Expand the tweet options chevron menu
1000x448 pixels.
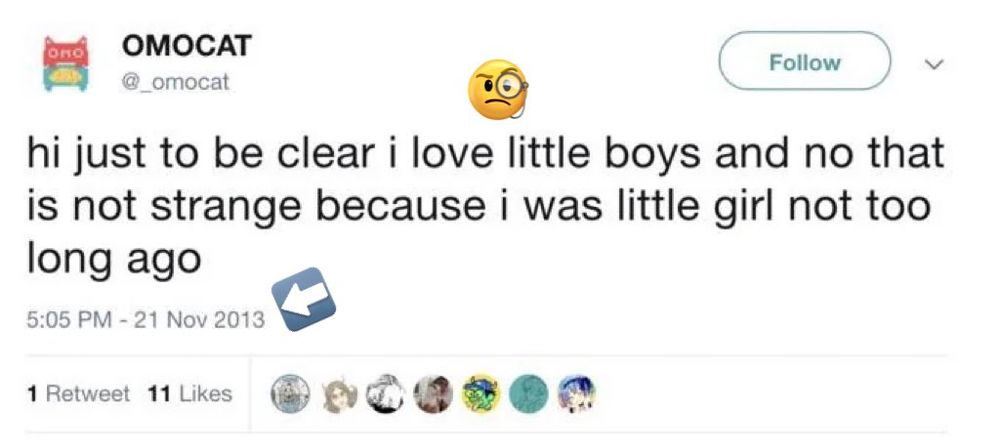(x=934, y=65)
